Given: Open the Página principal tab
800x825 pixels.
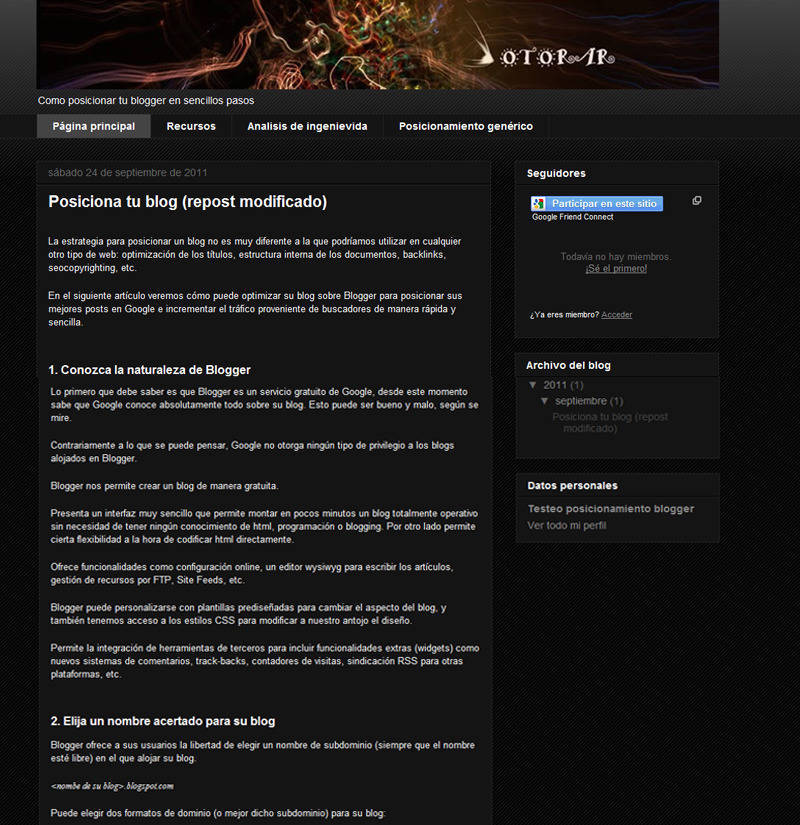Looking at the screenshot, I should [x=94, y=126].
